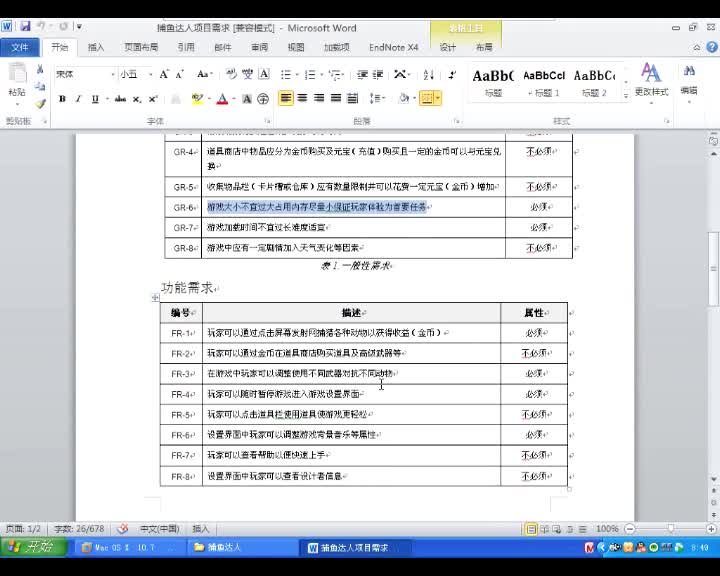Click the Borders icon in paragraph group
The width and height of the screenshot is (720, 576).
(x=427, y=98)
